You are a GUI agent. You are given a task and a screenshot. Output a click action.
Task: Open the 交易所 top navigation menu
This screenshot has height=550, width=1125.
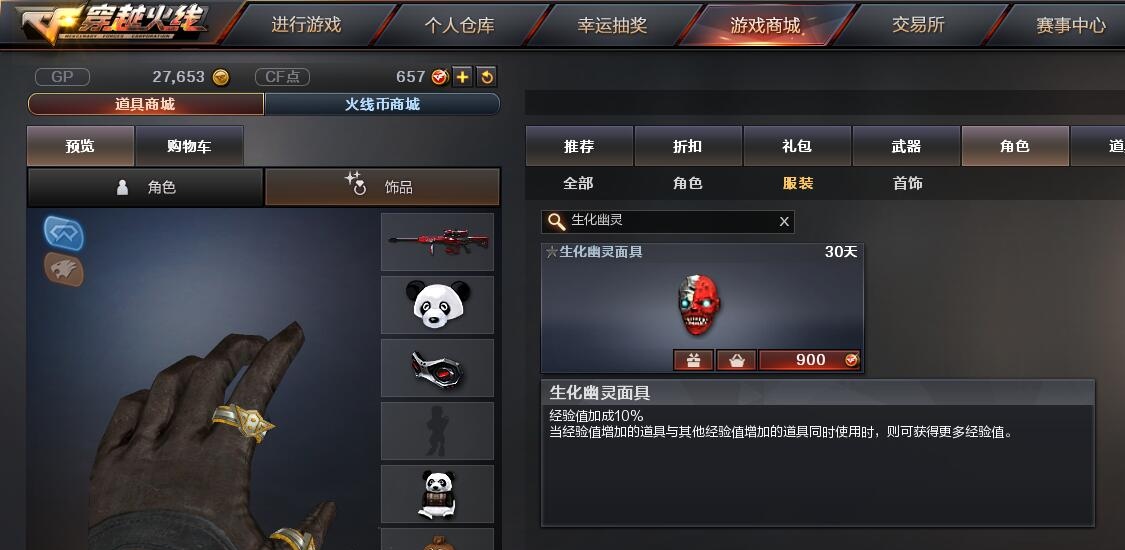(918, 25)
